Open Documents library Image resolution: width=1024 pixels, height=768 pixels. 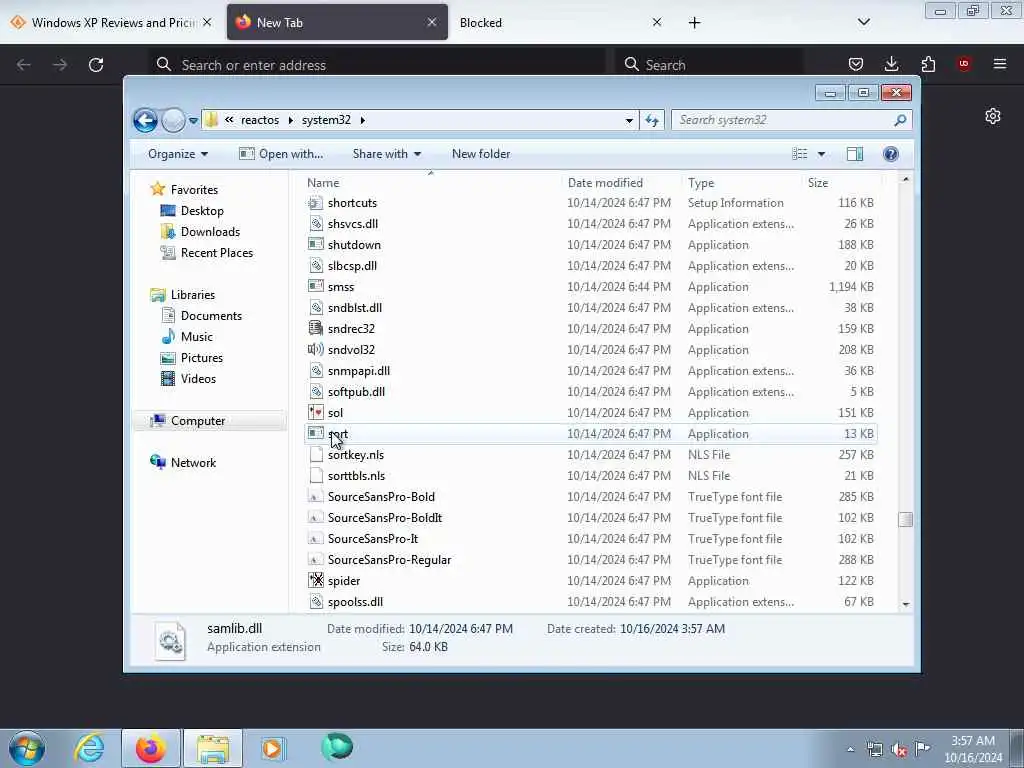pyautogui.click(x=211, y=315)
